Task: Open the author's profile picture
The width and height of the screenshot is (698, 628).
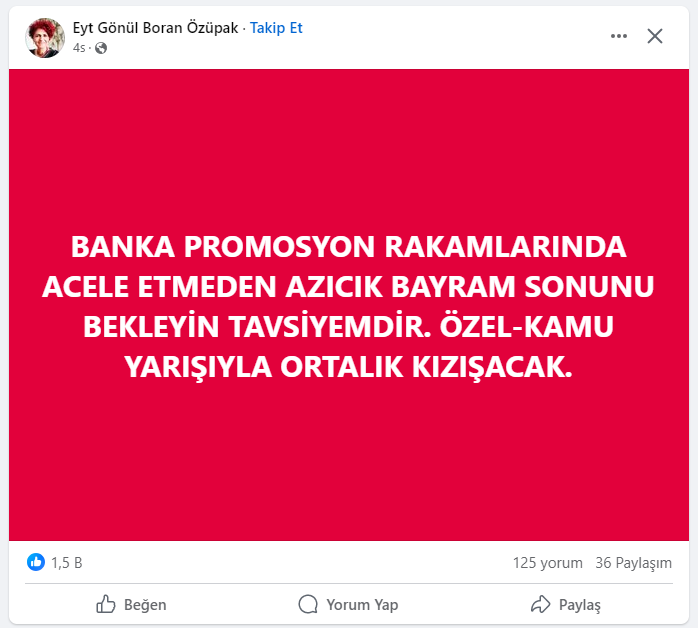Action: 45,37
